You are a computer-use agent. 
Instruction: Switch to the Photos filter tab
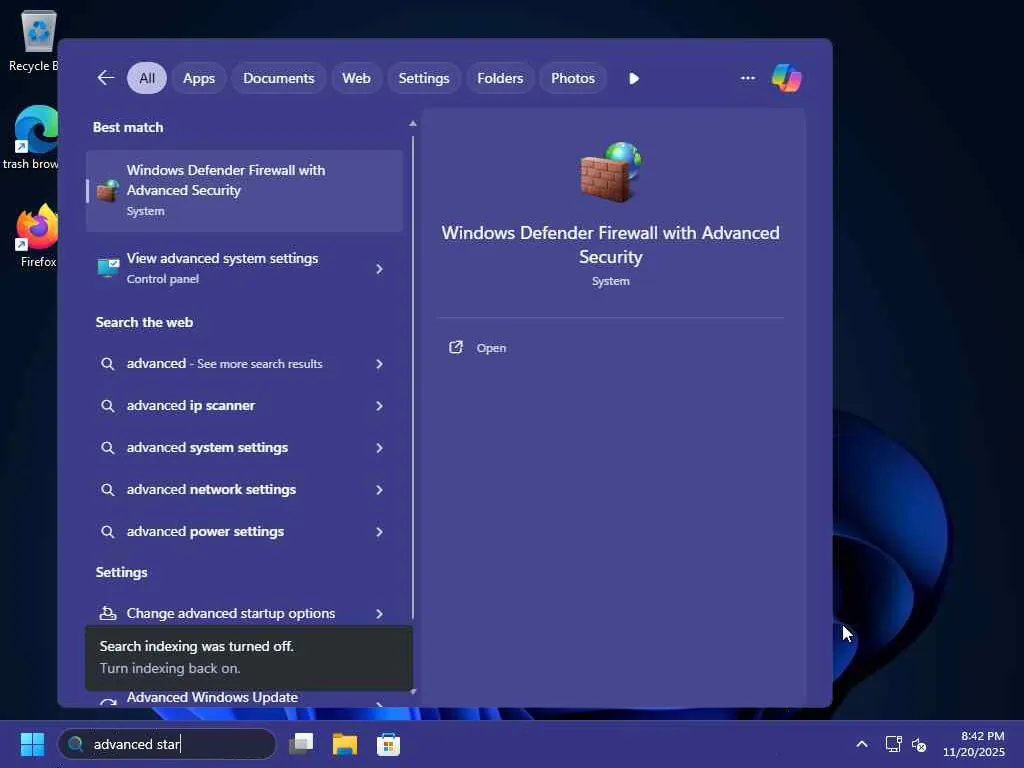pos(573,78)
